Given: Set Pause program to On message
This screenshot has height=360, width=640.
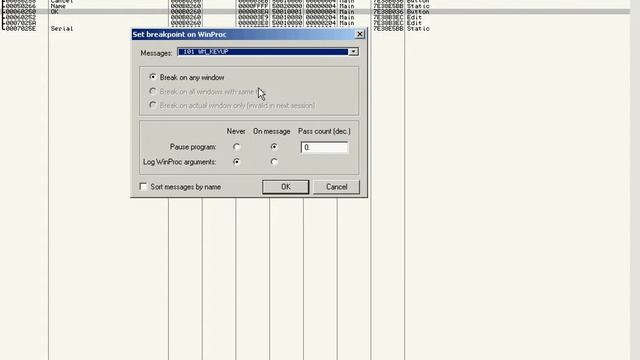Looking at the screenshot, I should pos(274,147).
